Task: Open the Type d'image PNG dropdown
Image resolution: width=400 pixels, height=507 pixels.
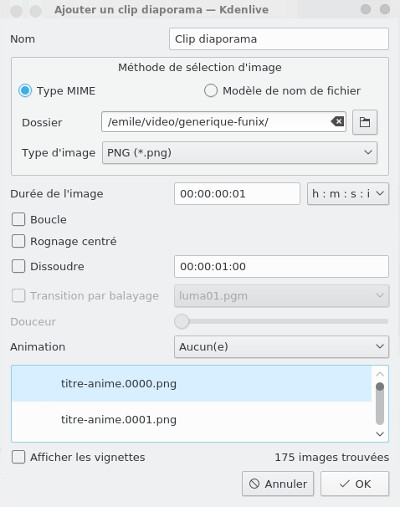Action: (x=240, y=153)
